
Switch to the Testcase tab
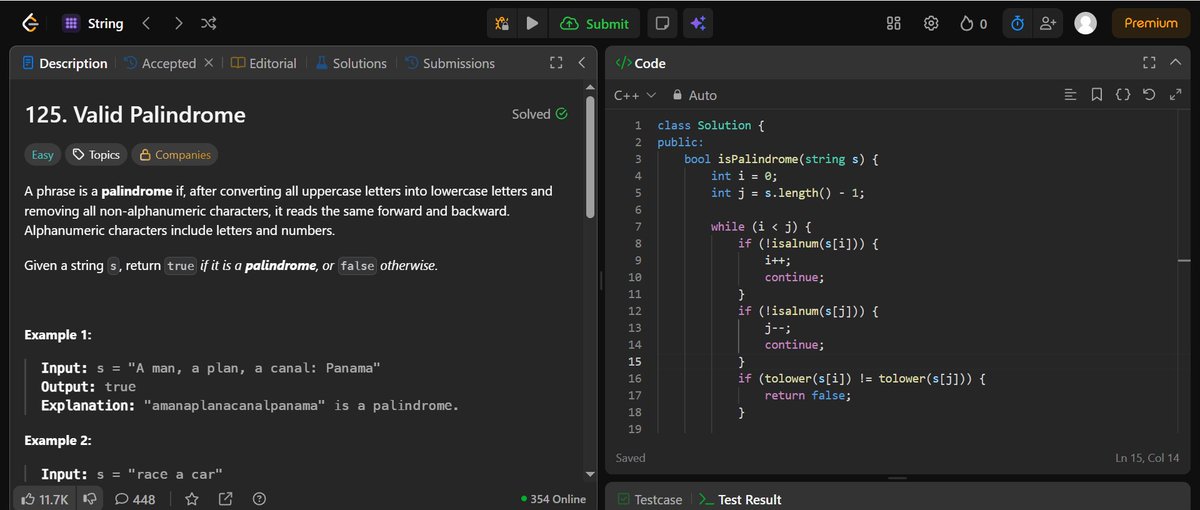[x=649, y=499]
